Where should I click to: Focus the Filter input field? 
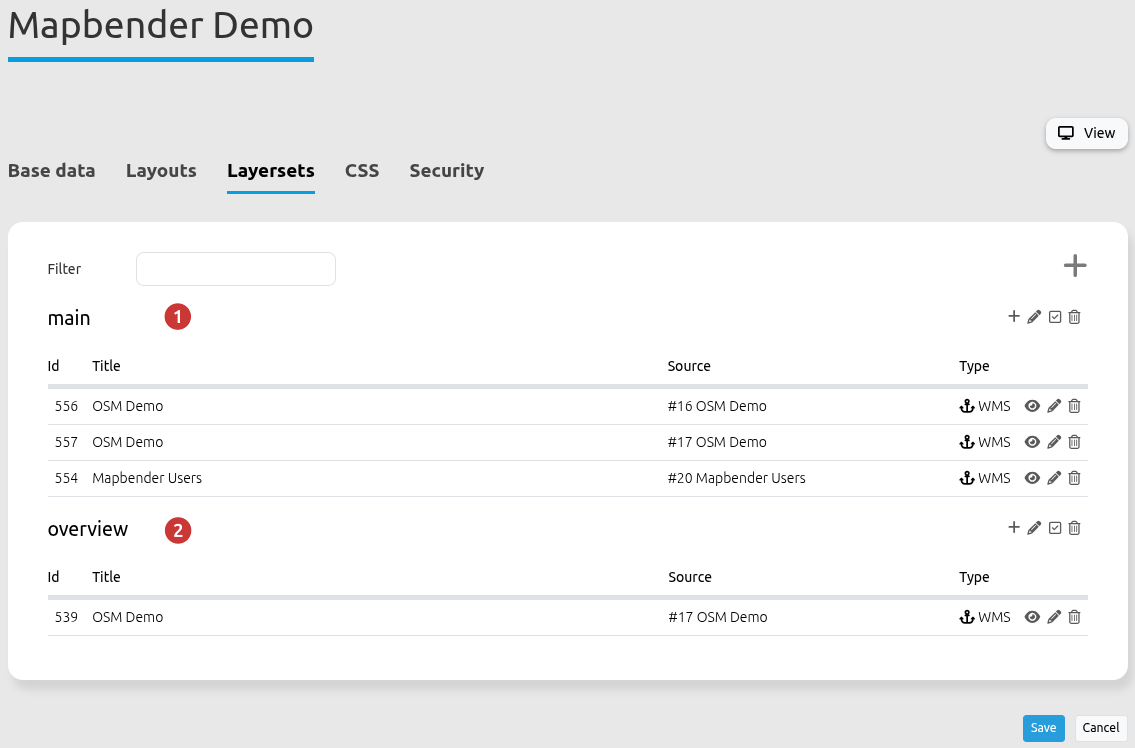coord(235,269)
